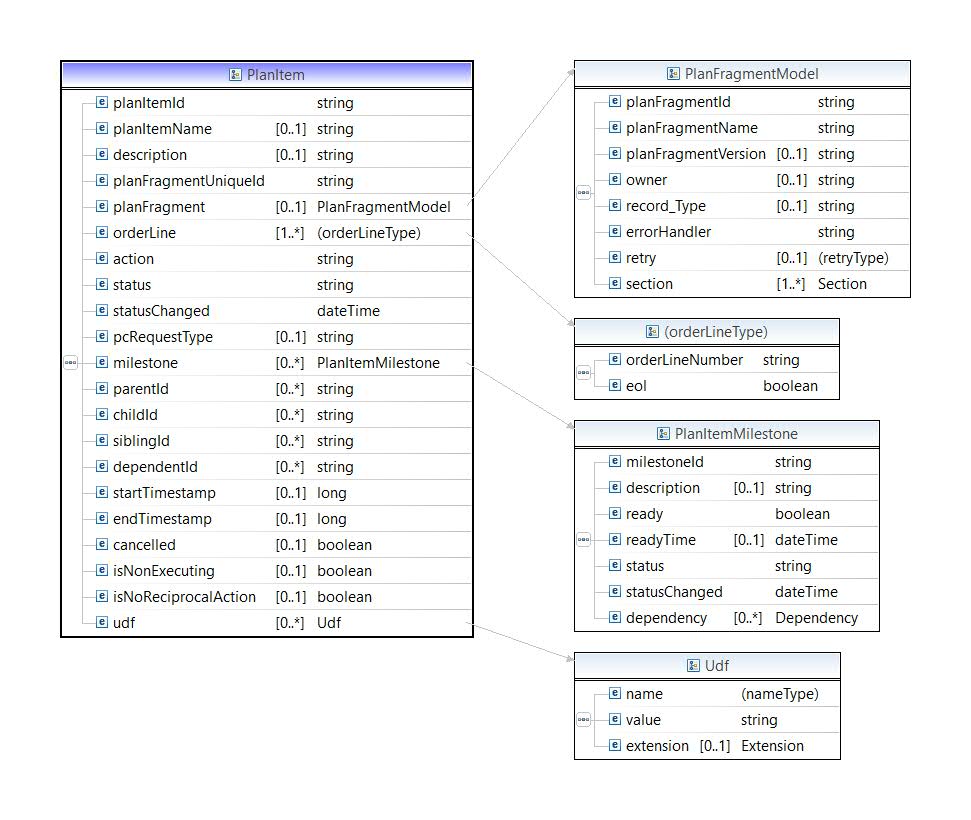Select the (orderLineType) title bar
Image resolution: width=971 pixels, height=820 pixels.
pos(707,332)
